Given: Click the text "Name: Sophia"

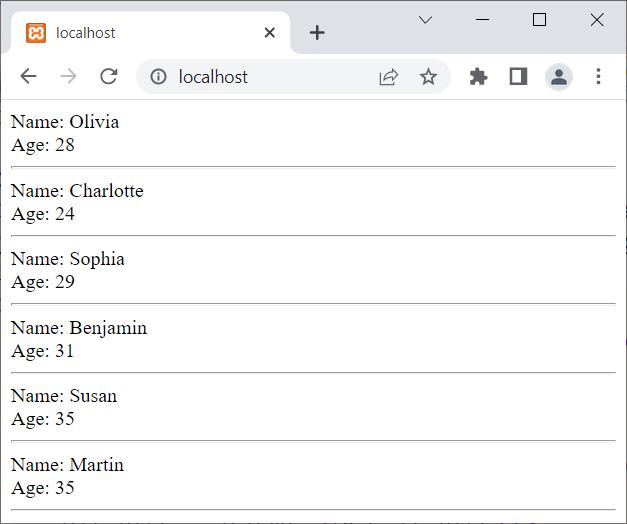Looking at the screenshot, I should 68,259.
